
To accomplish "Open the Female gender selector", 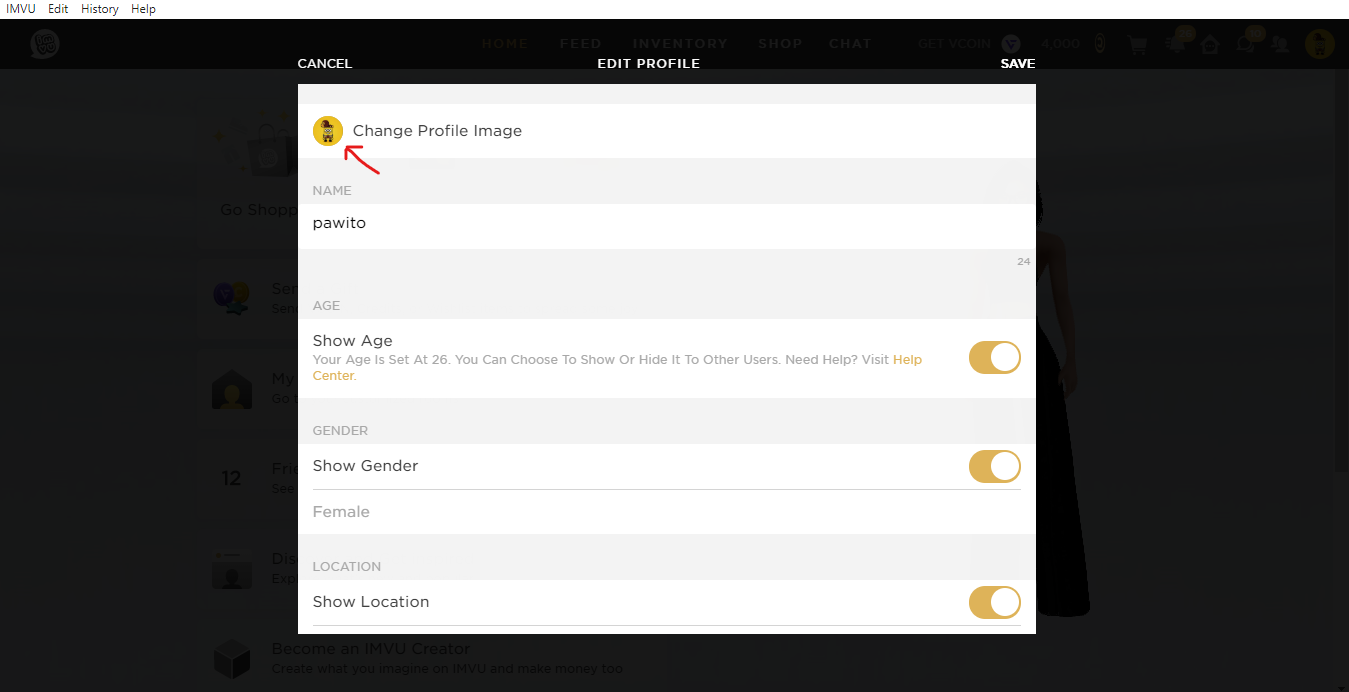I will (341, 512).
